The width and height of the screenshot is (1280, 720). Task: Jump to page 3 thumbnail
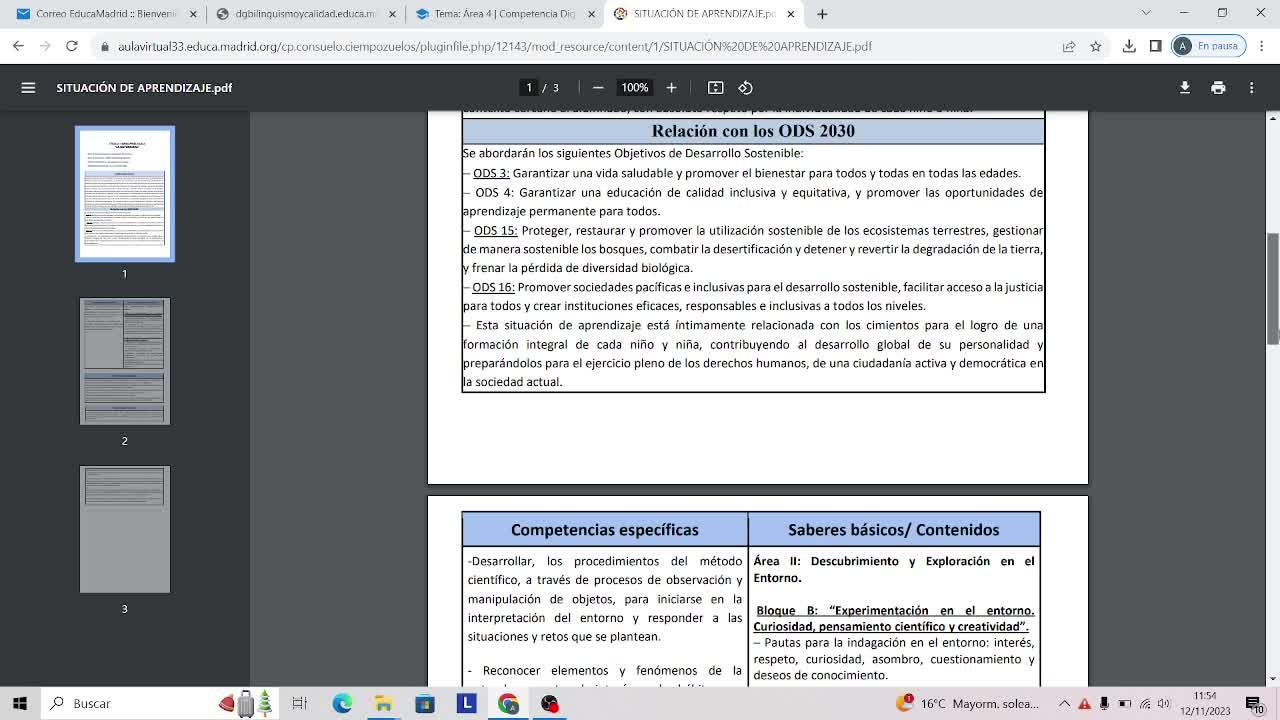(125, 529)
